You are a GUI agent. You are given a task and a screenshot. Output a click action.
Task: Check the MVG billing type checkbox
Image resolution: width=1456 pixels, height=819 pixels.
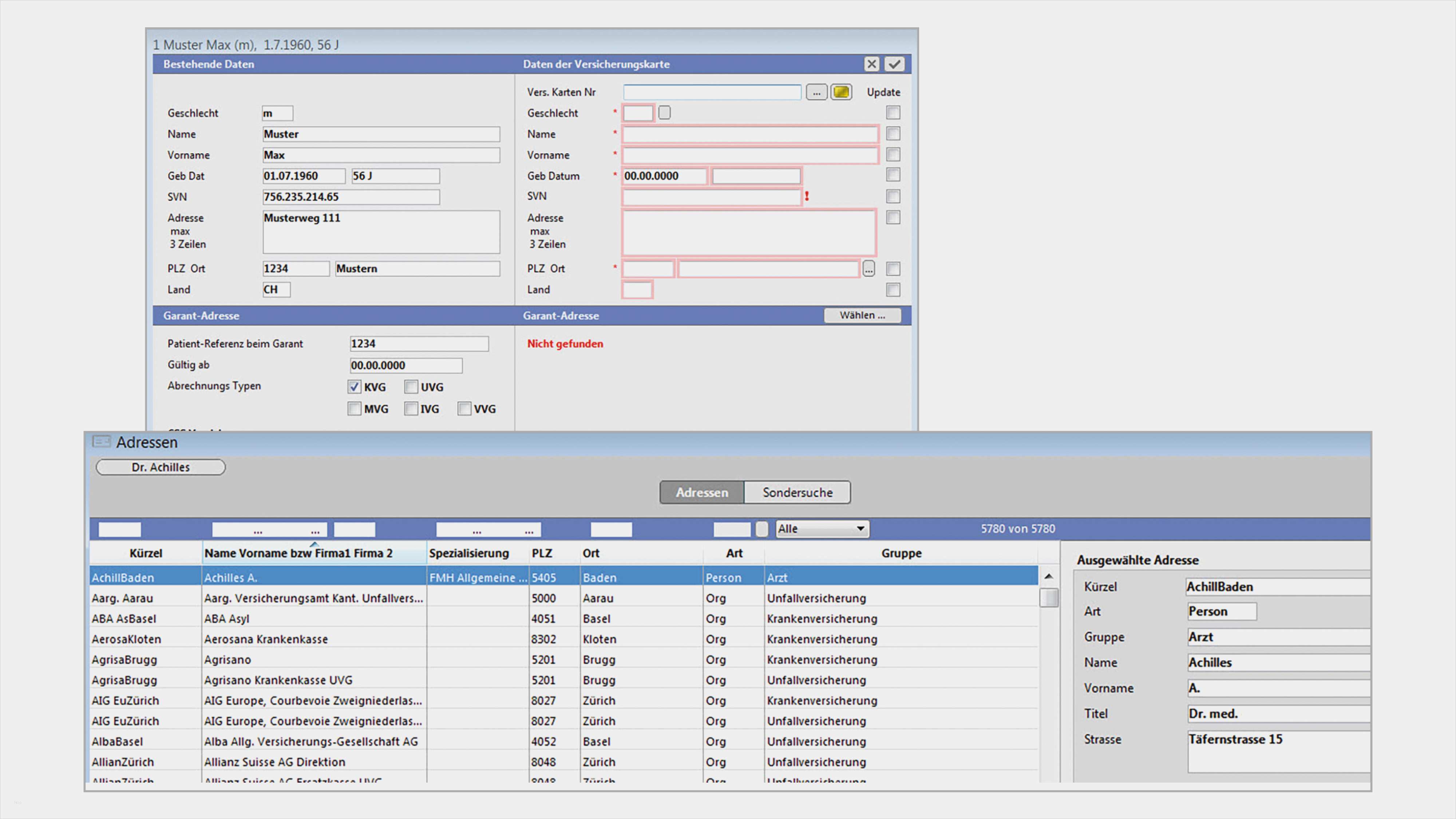click(354, 409)
